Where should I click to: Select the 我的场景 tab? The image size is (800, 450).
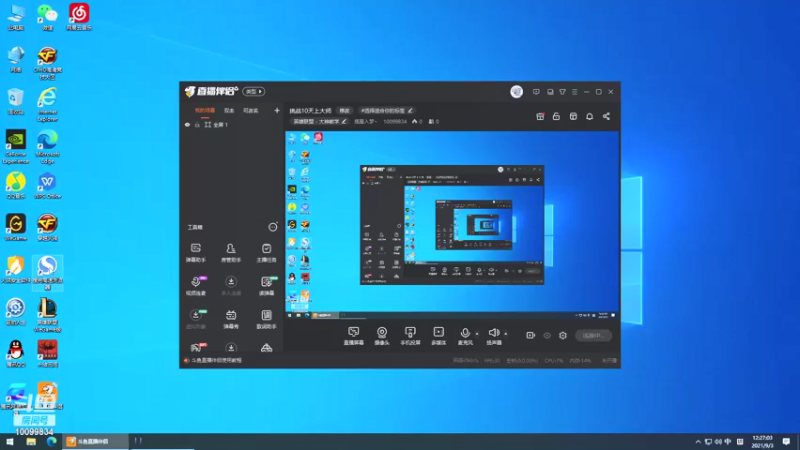205,111
